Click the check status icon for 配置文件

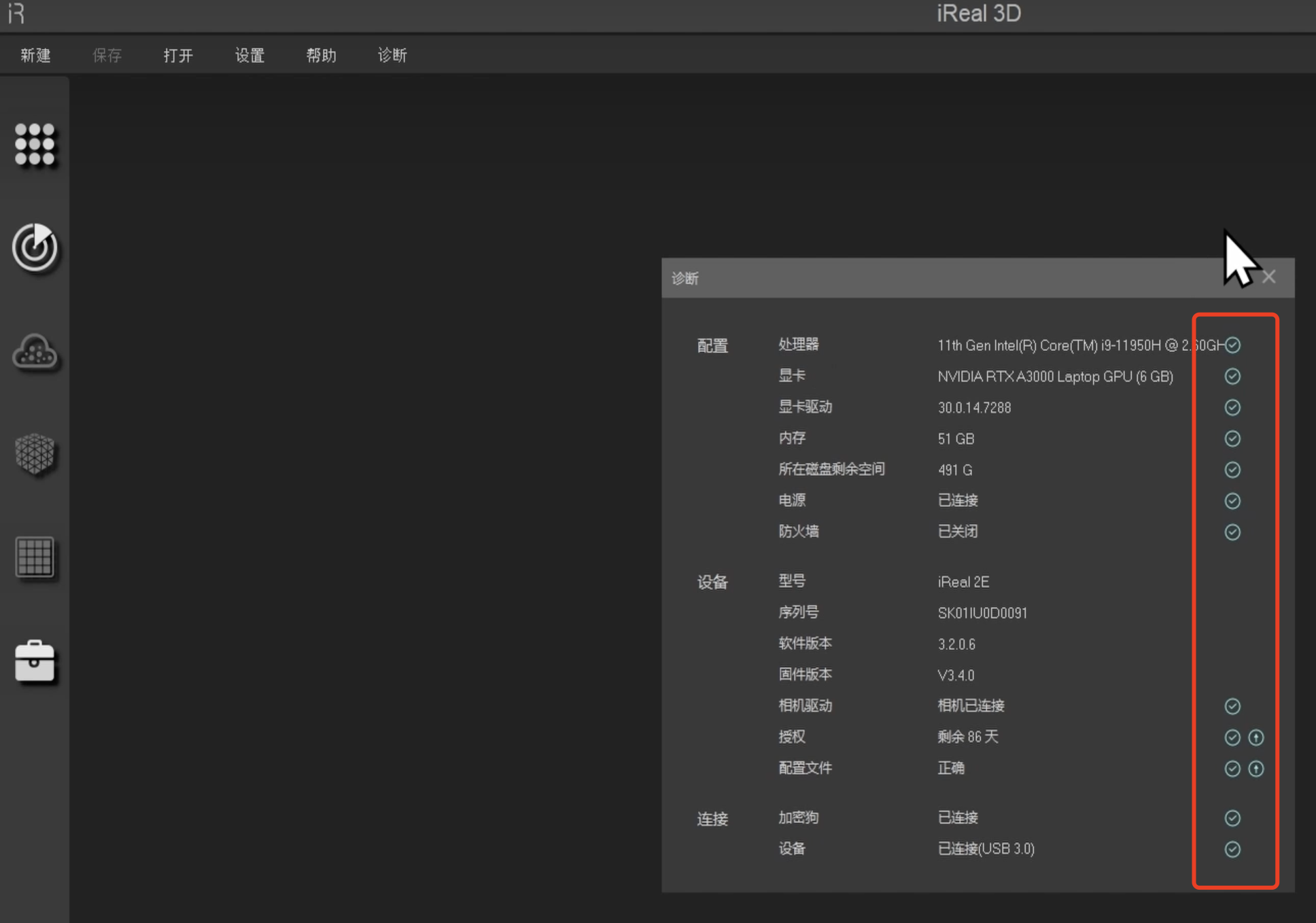[1232, 769]
